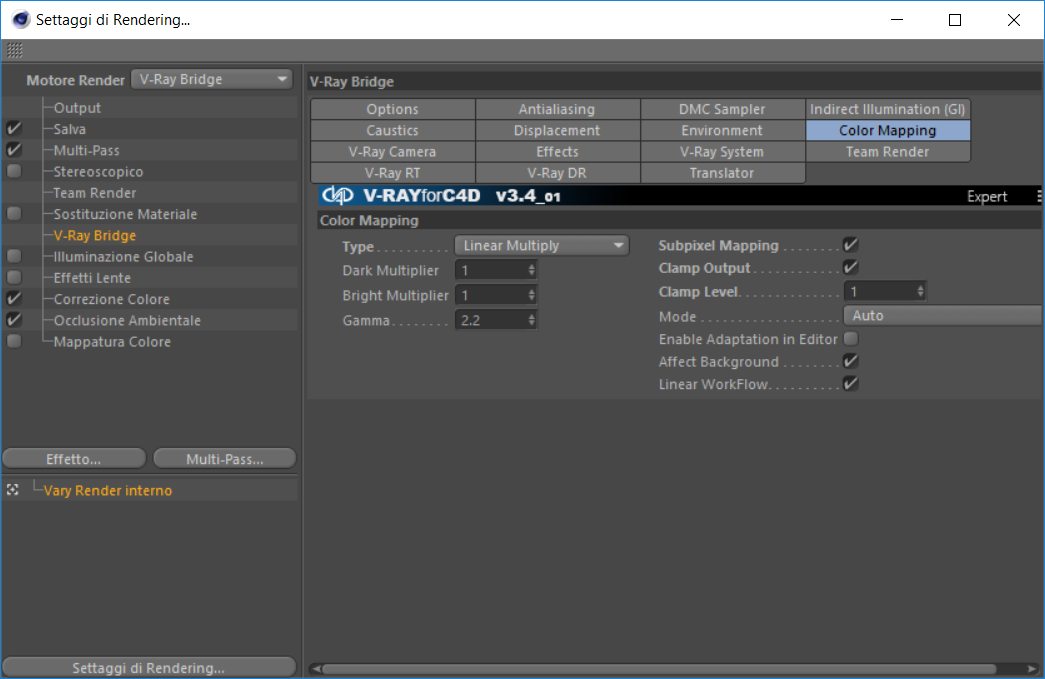This screenshot has height=679, width=1045.
Task: Select the Color Mapping tab
Action: coord(888,130)
